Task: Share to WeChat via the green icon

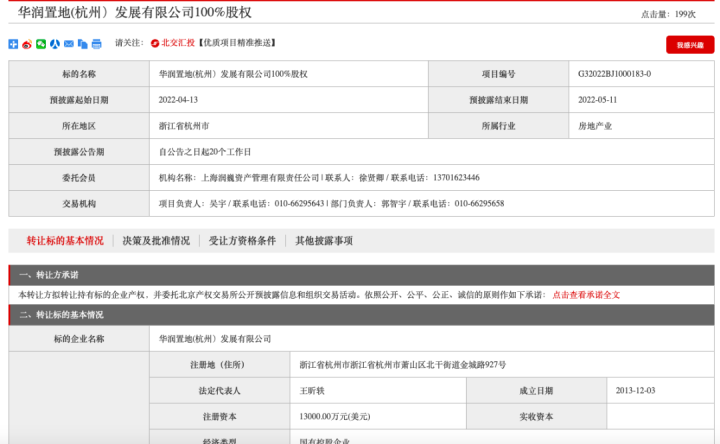Action: tap(41, 44)
